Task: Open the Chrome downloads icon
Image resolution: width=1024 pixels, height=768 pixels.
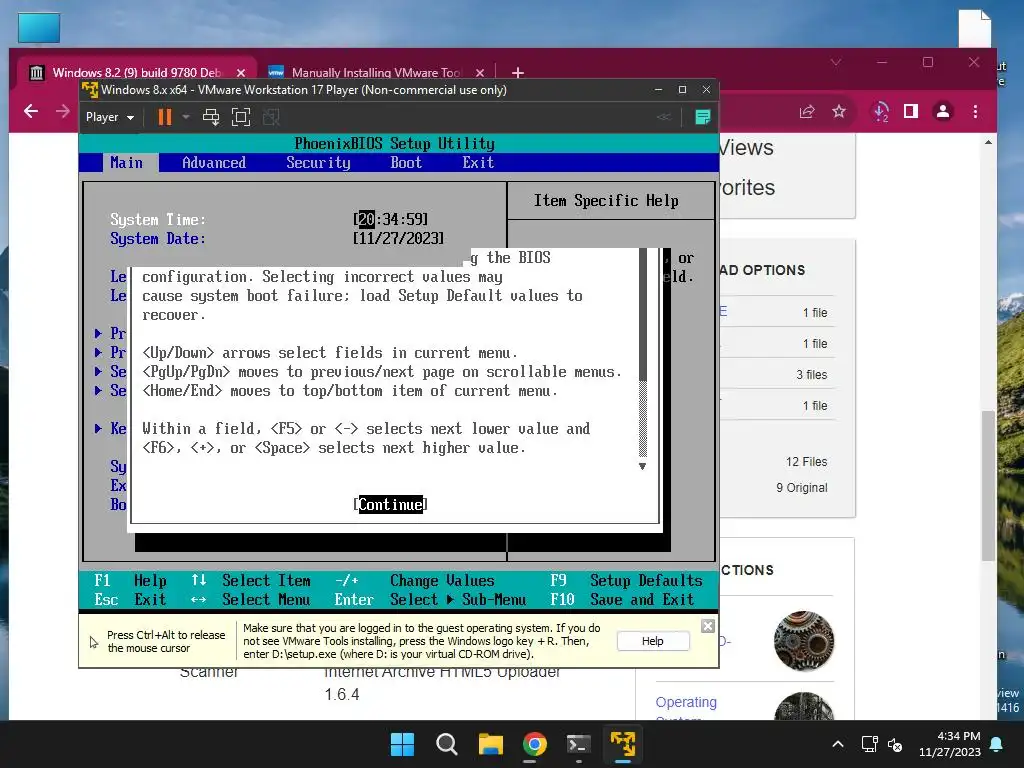Action: pos(880,112)
